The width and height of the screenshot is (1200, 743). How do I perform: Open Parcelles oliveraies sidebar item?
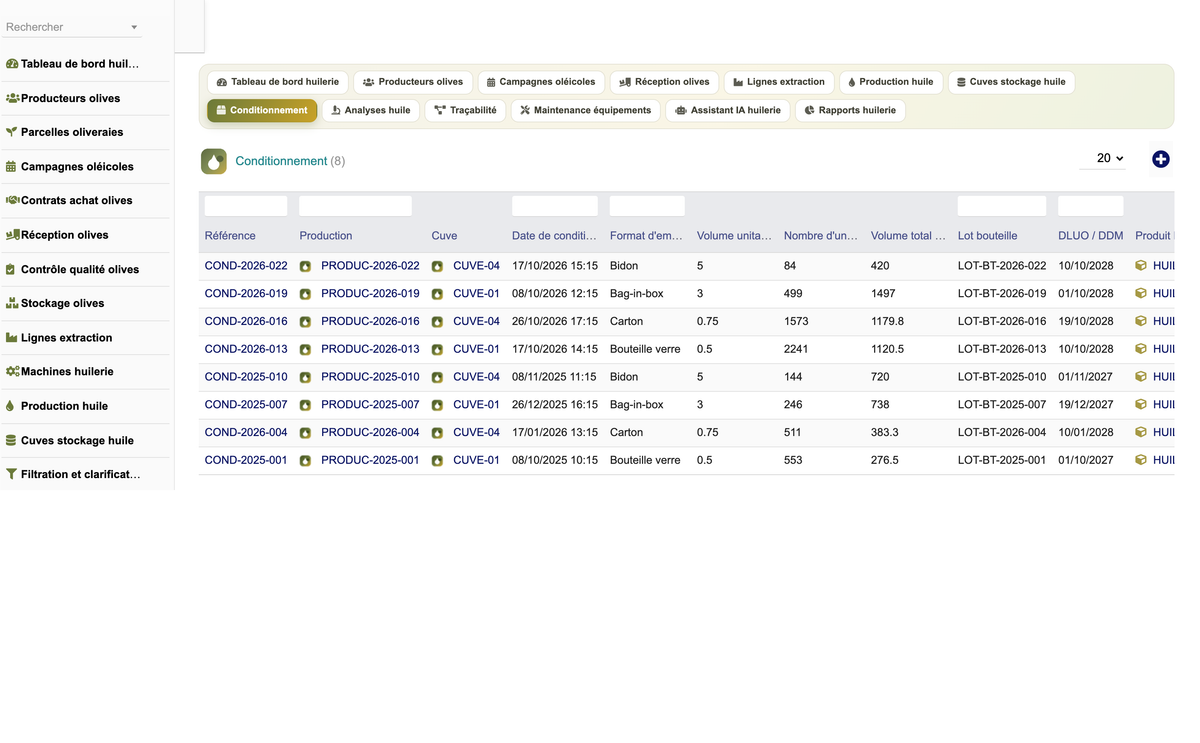point(84,132)
